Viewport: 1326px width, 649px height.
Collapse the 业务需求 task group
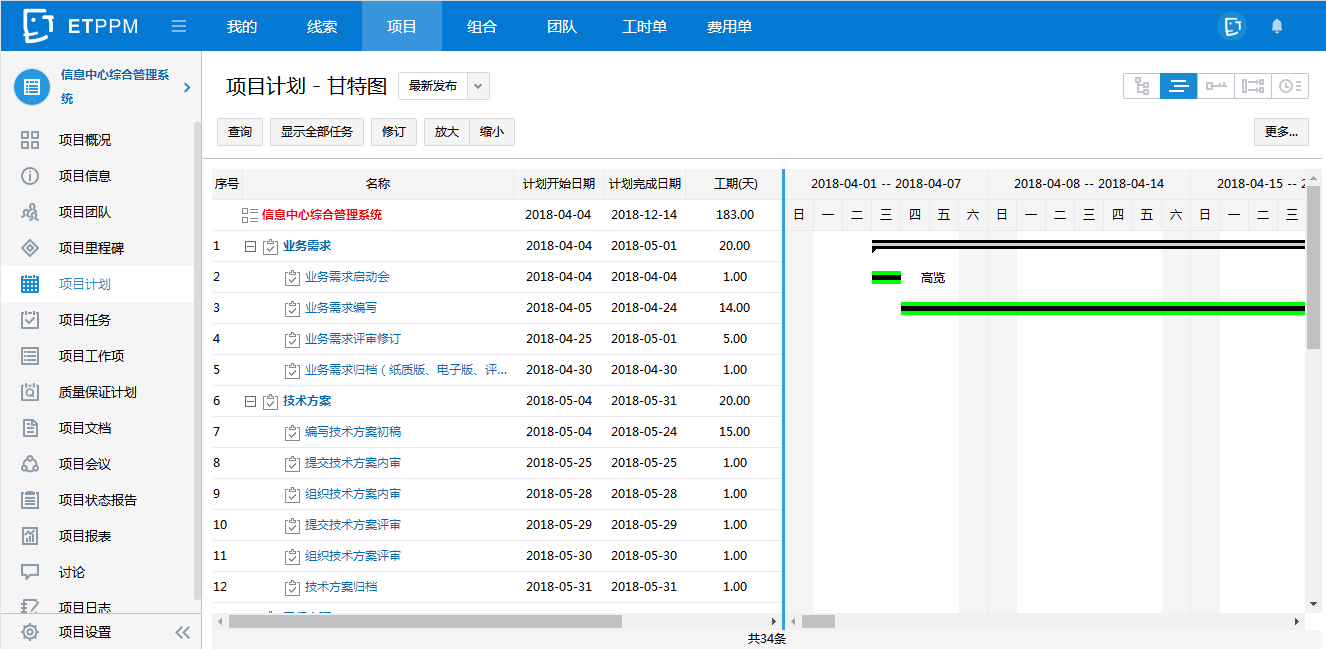click(x=250, y=246)
